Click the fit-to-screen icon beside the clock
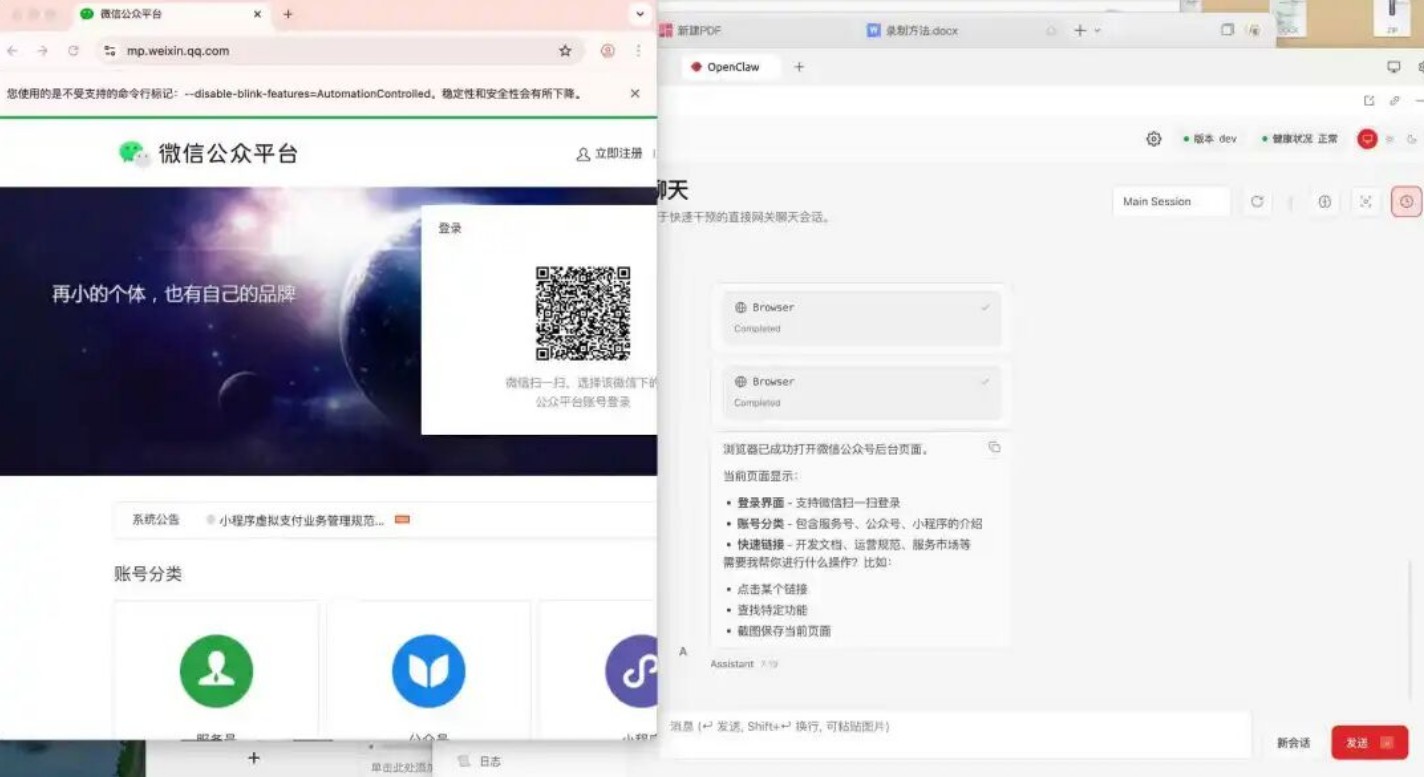Image resolution: width=1424 pixels, height=777 pixels. click(1365, 201)
